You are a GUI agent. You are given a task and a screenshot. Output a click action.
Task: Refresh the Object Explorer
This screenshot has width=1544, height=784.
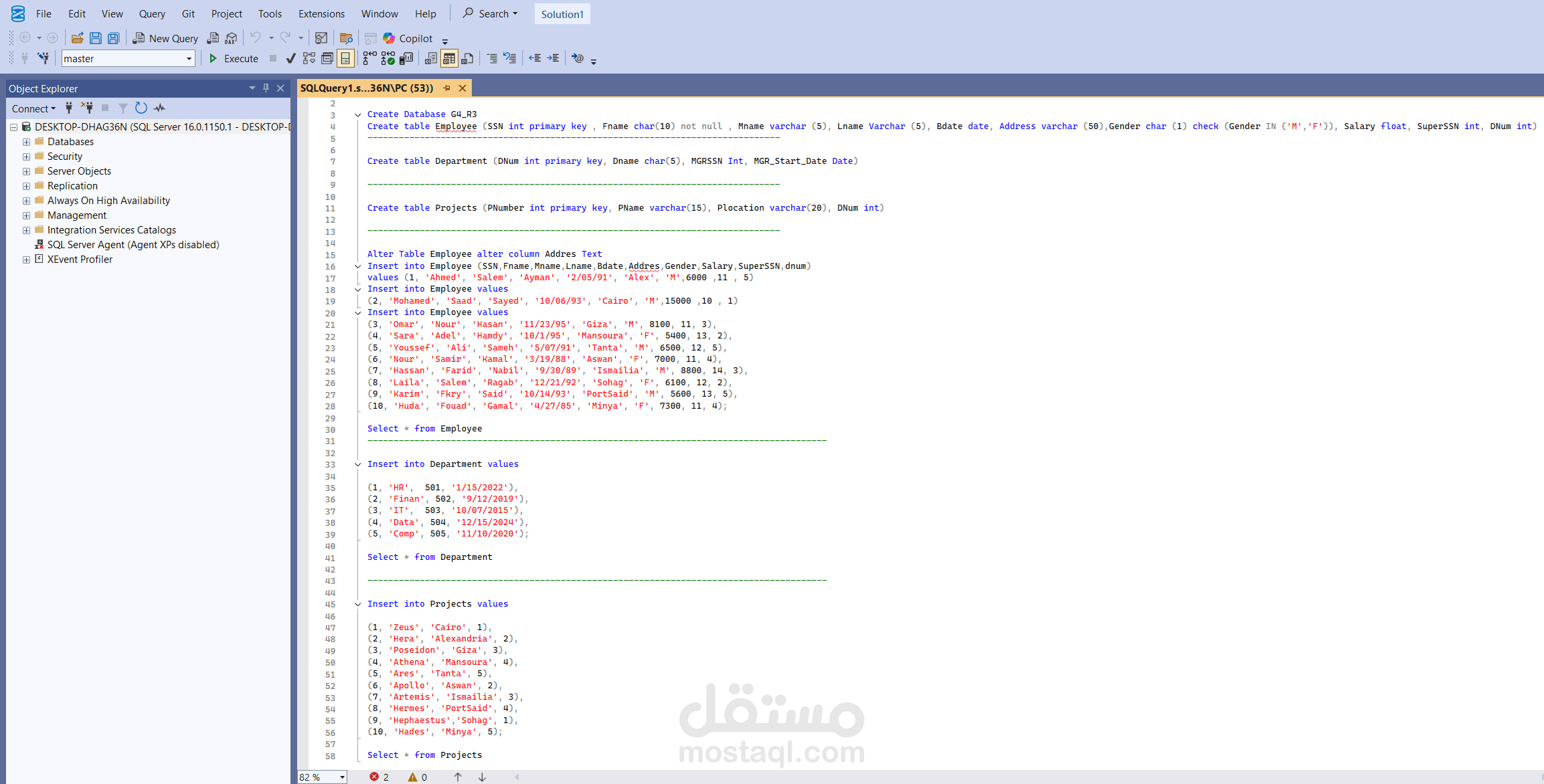pos(141,108)
